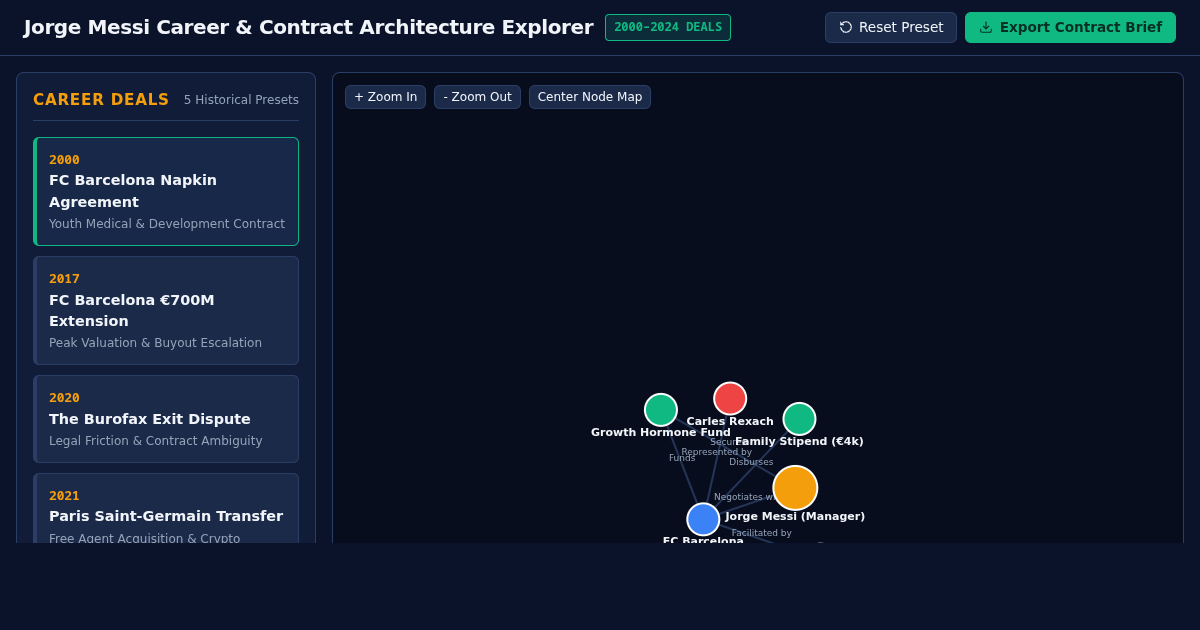
Task: Click the green Growth Hormone Fund node
Action: click(661, 410)
